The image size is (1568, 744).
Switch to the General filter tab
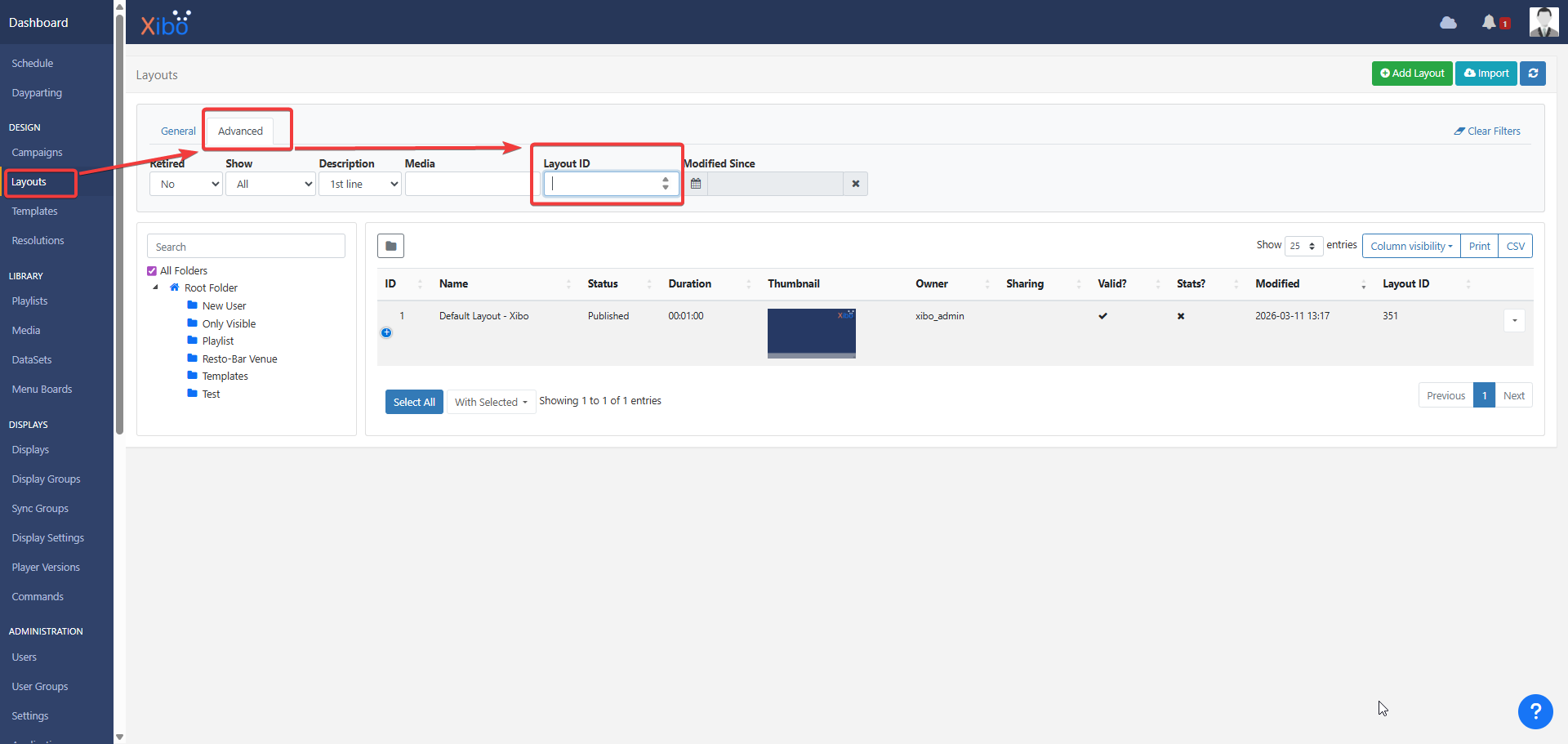pos(178,131)
